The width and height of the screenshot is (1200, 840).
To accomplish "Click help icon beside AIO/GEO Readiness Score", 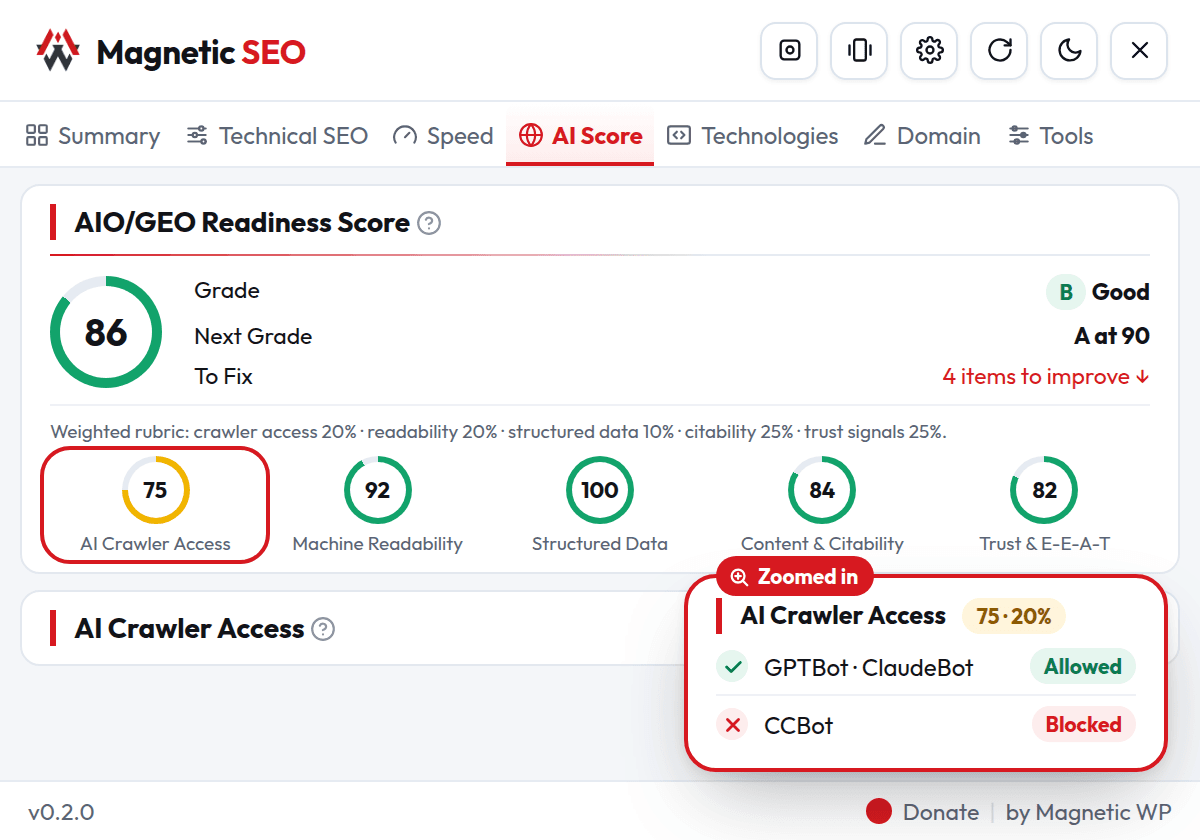I will coord(429,223).
